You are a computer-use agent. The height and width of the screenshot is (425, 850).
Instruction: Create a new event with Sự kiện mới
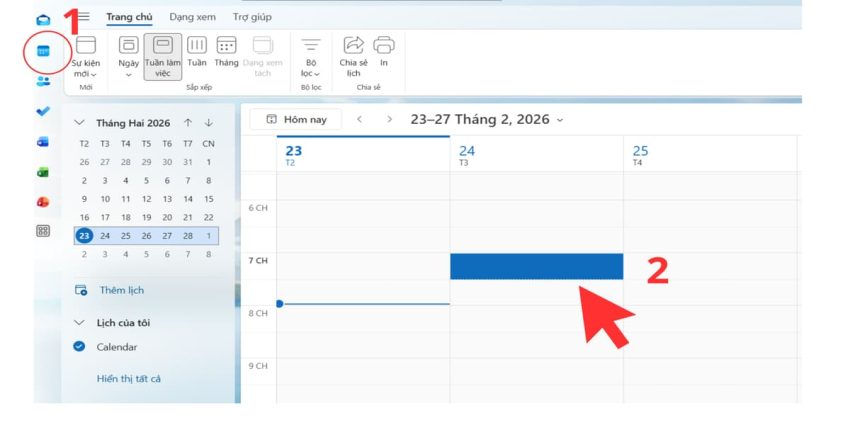(86, 57)
